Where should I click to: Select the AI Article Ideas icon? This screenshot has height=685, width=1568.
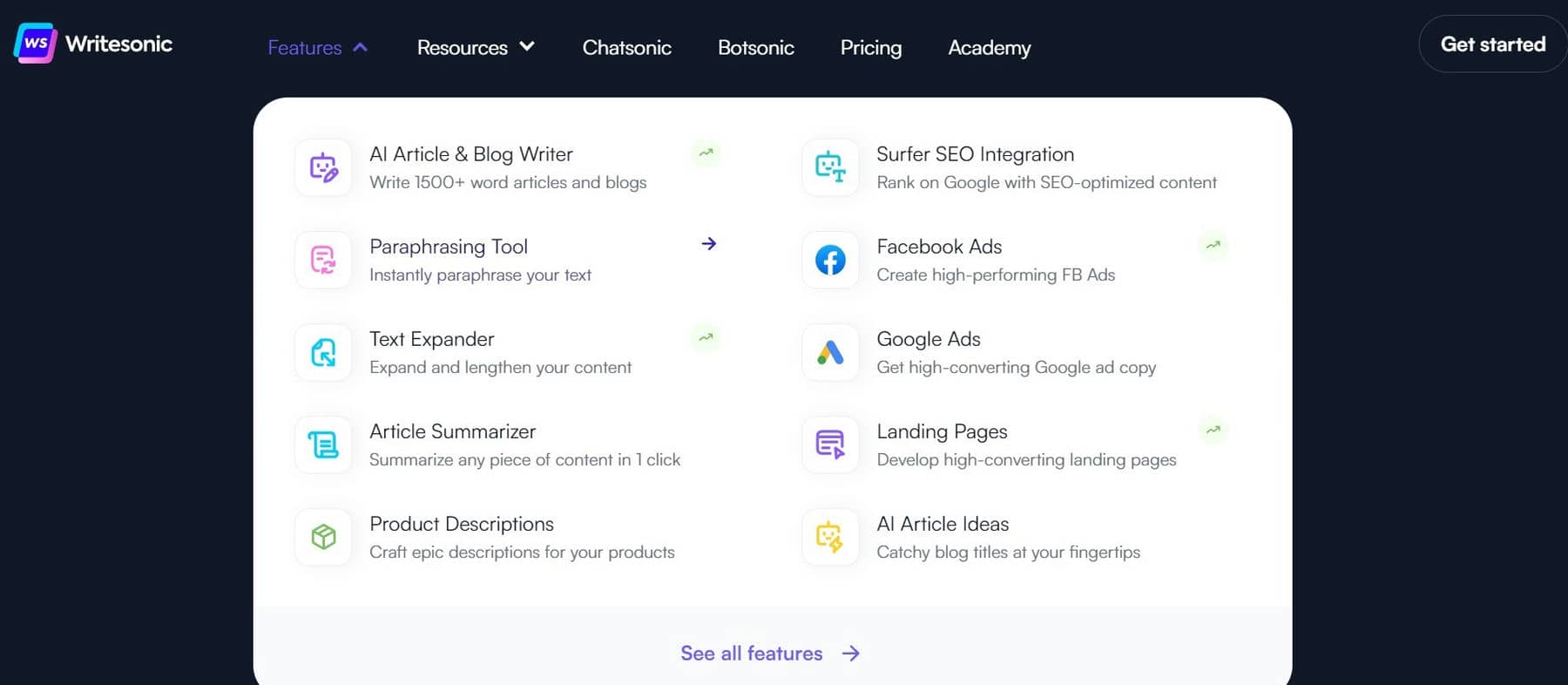(829, 537)
